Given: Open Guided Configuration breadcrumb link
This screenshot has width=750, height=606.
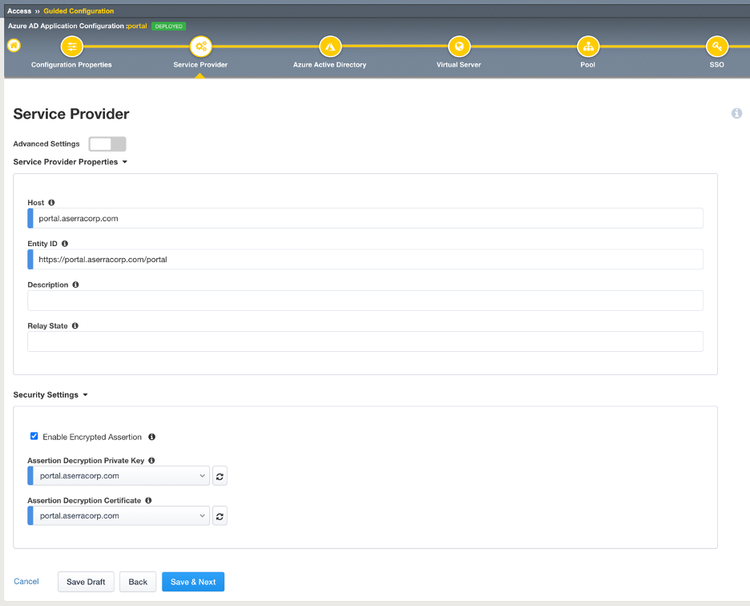Looking at the screenshot, I should [79, 11].
